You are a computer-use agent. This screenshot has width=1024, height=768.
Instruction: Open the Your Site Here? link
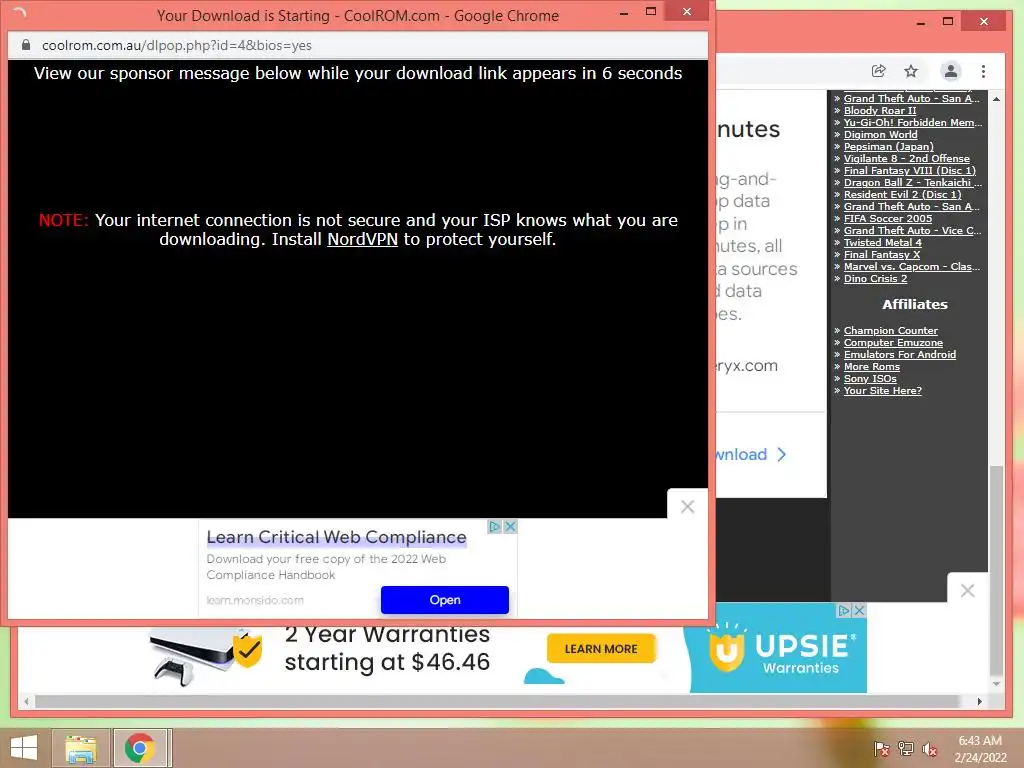[x=882, y=391]
